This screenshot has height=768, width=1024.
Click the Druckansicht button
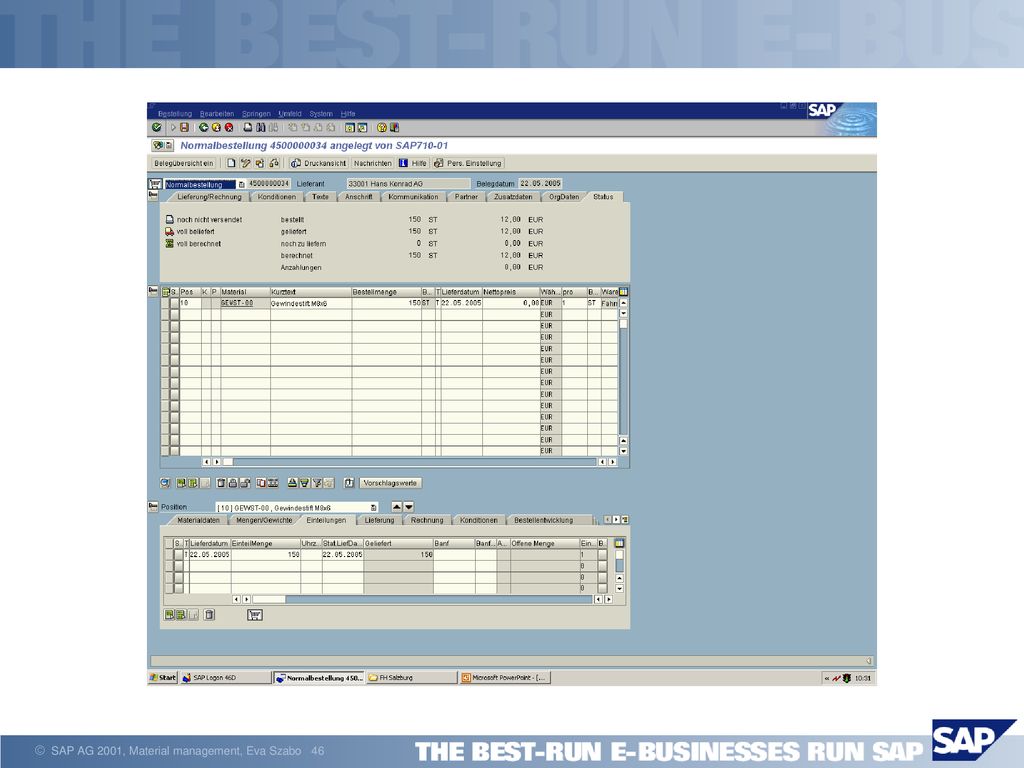(319, 163)
